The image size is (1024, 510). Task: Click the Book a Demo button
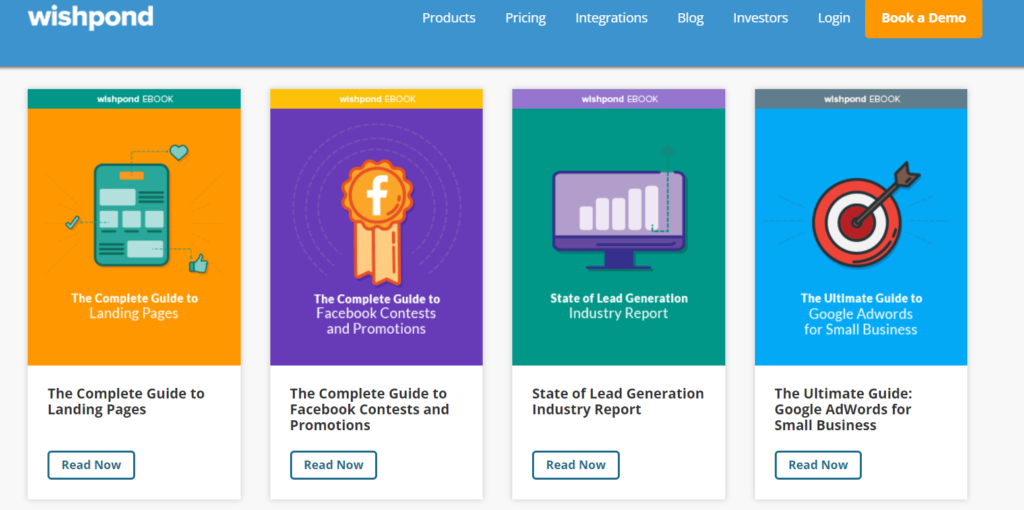(x=923, y=18)
